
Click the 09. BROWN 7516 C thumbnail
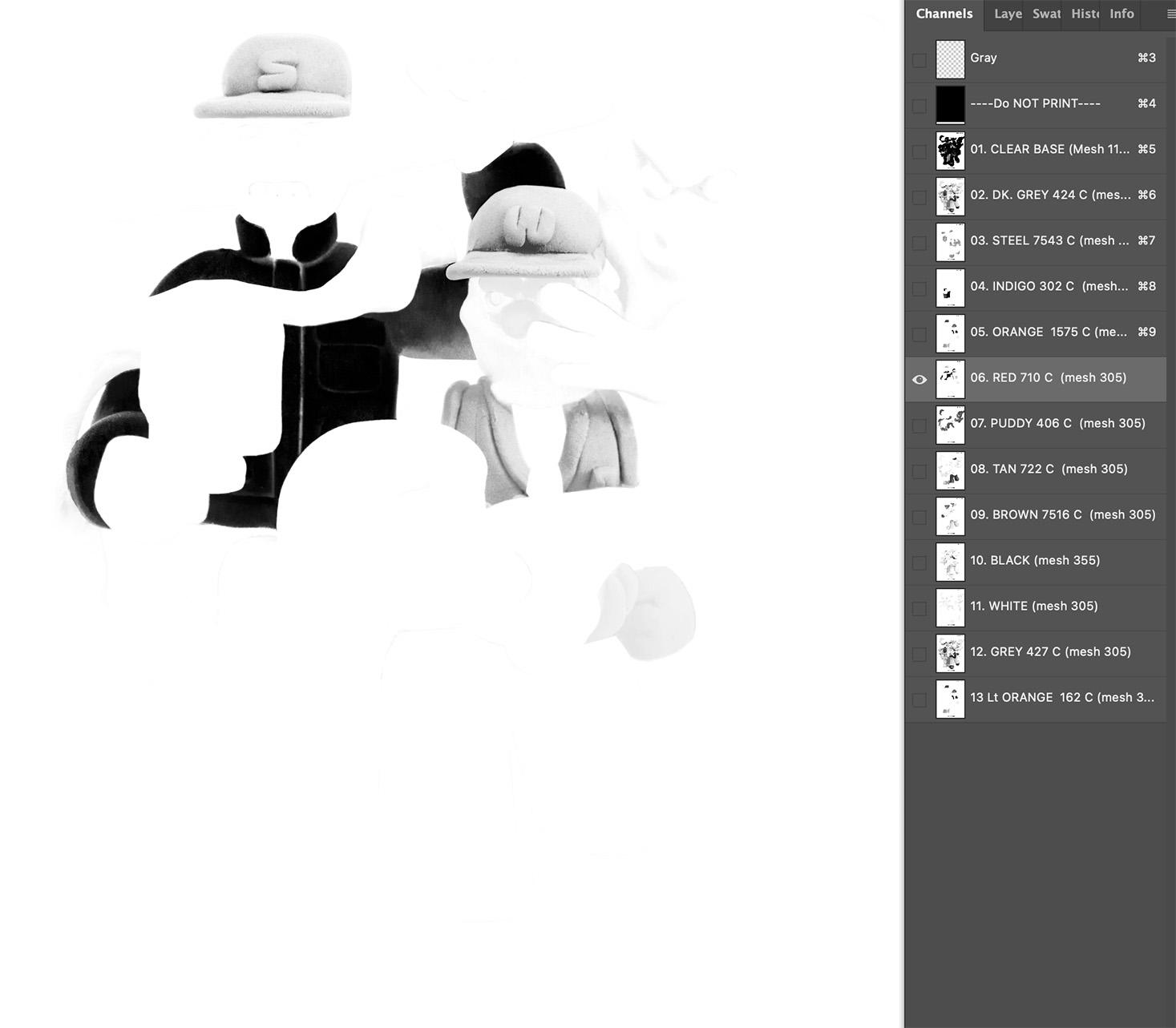950,516
